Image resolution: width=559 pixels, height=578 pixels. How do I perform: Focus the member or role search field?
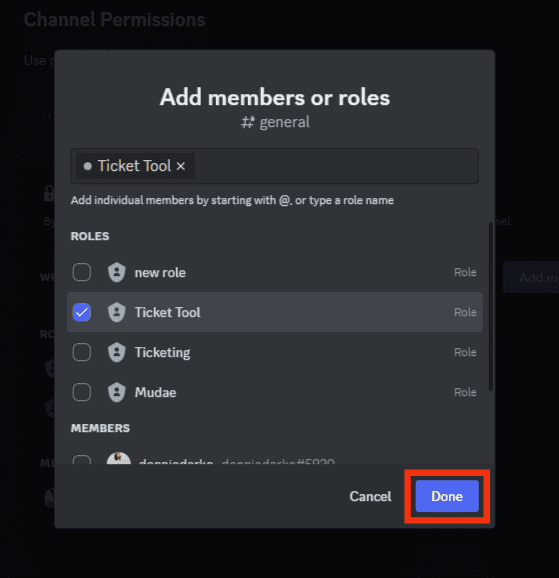pyautogui.click(x=275, y=166)
